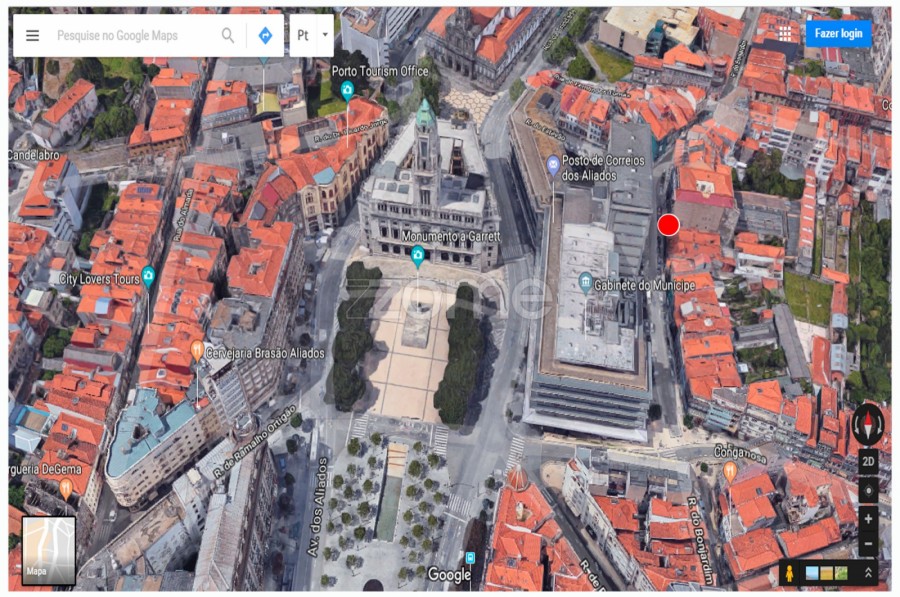The image size is (900, 597).
Task: Zoom out with minus button
Action: (868, 544)
